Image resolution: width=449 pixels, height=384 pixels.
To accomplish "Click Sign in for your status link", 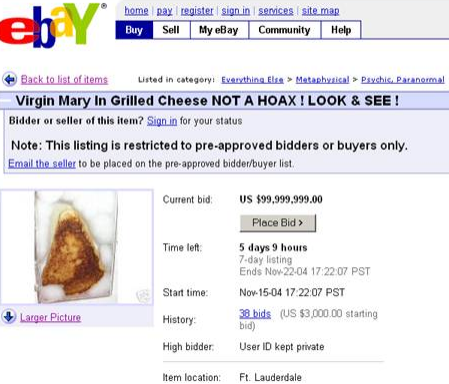I will (x=162, y=121).
